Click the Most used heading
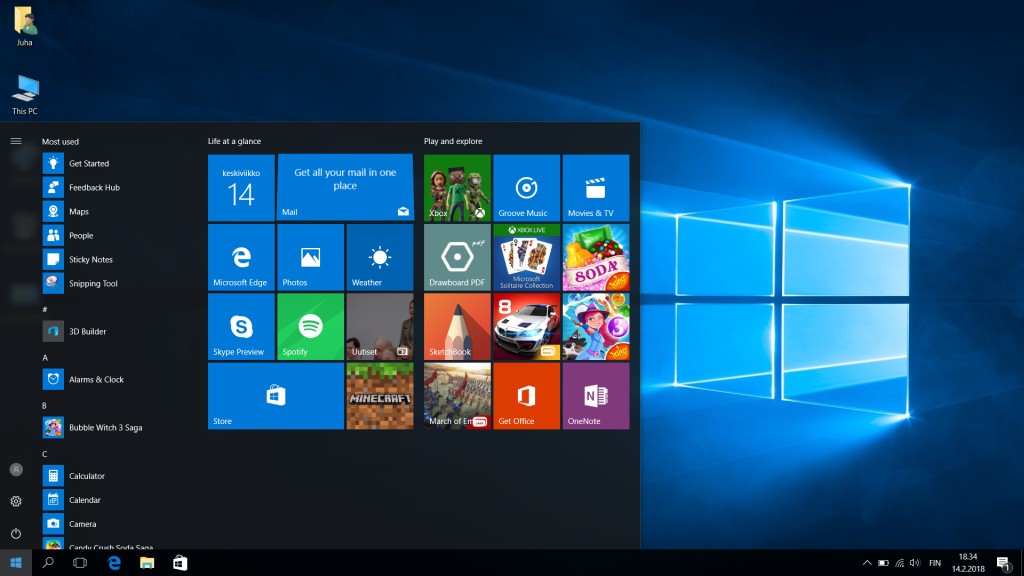 (x=60, y=142)
